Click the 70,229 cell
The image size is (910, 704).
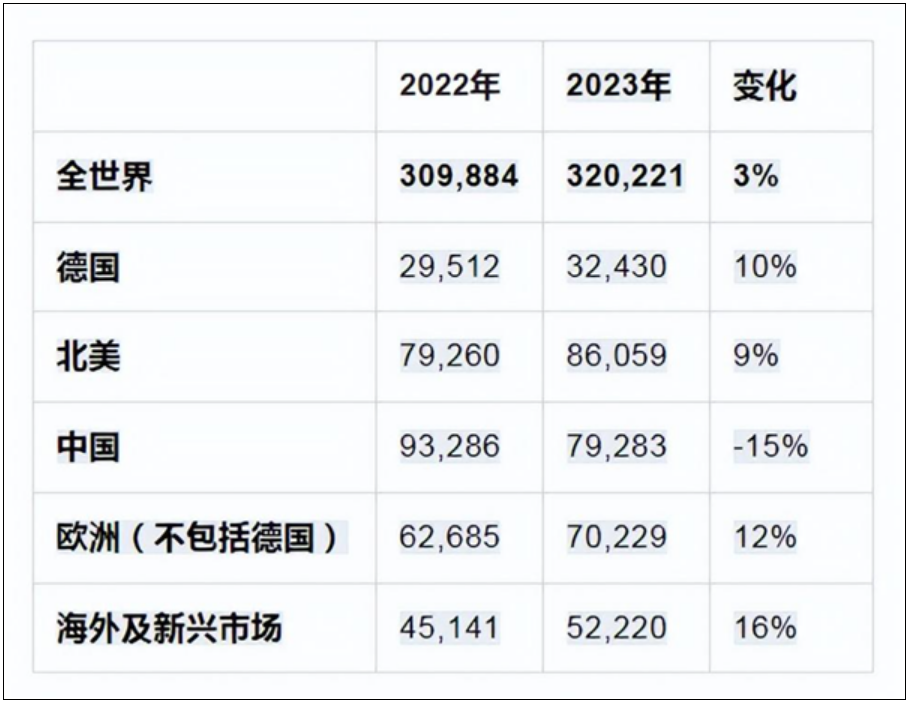pyautogui.click(x=616, y=537)
